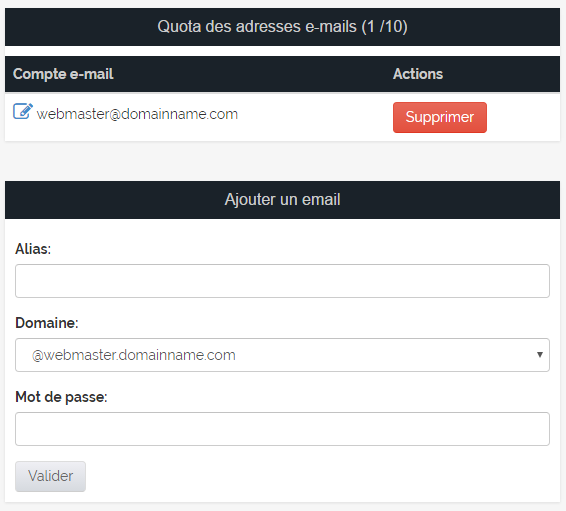Click the (1 /10) quota counter

[385, 27]
